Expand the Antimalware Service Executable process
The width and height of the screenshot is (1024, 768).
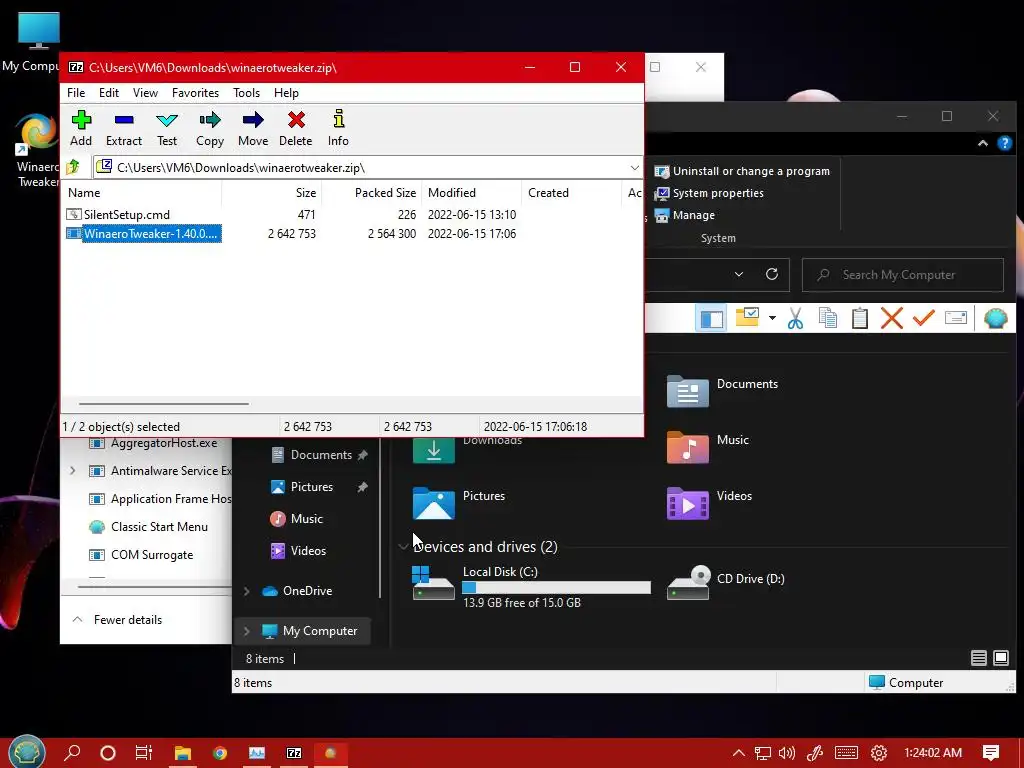(x=72, y=471)
